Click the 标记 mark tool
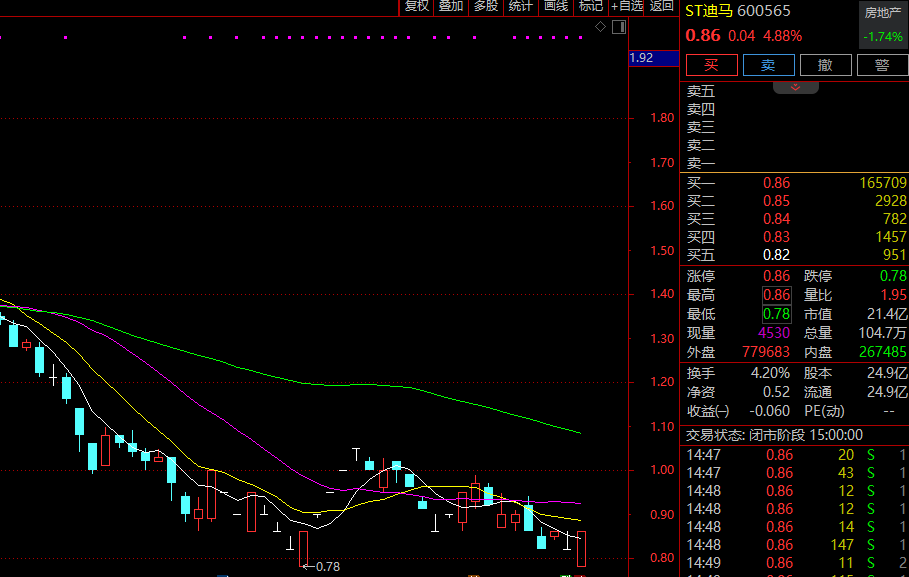 click(x=590, y=6)
